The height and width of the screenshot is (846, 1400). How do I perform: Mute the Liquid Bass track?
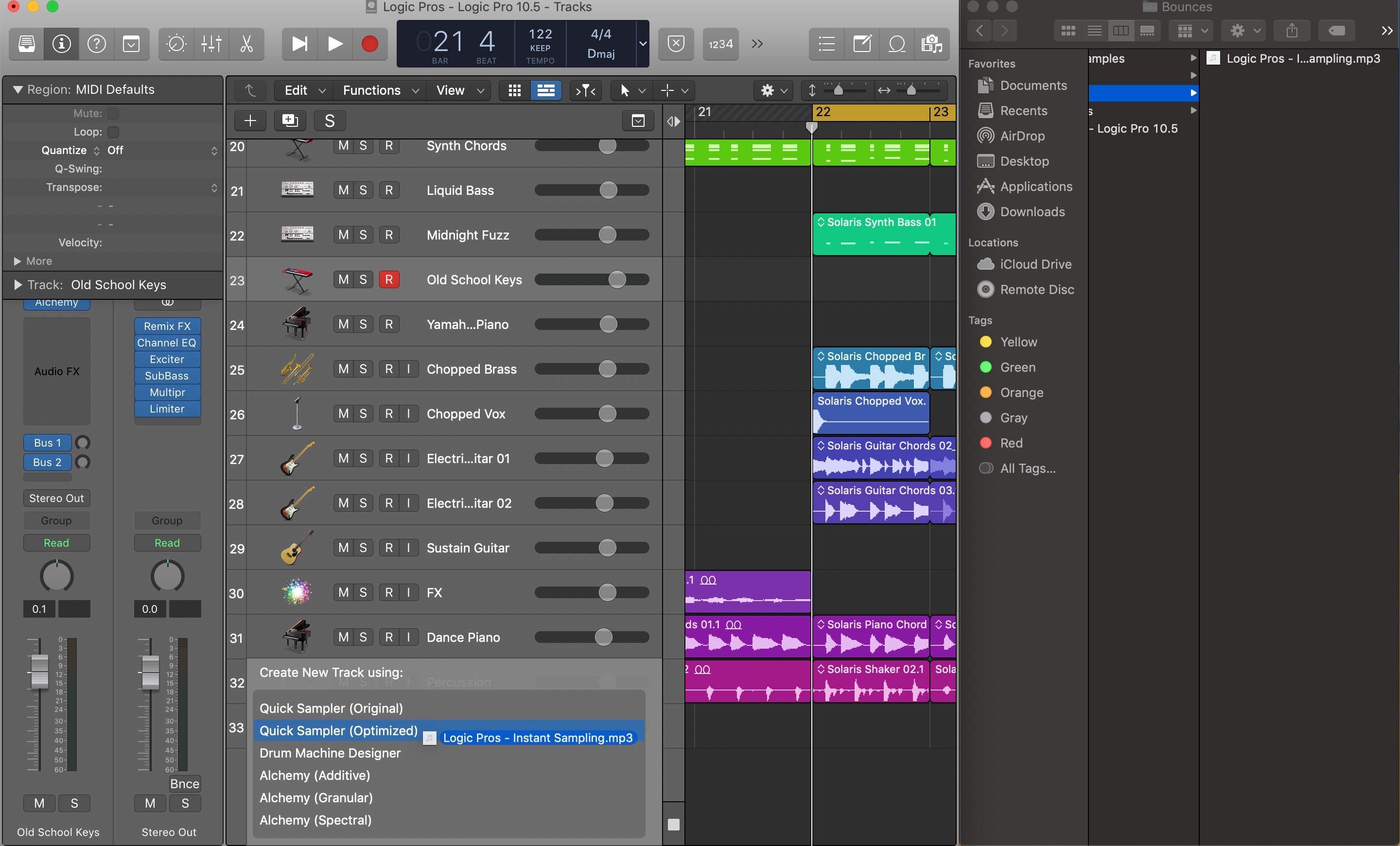343,190
